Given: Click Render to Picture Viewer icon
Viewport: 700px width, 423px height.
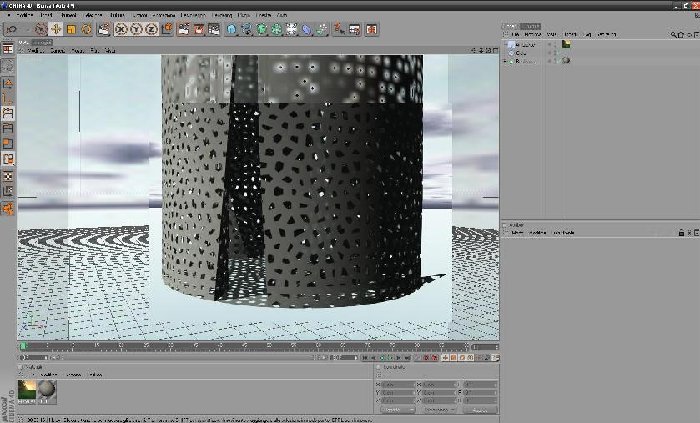Looking at the screenshot, I should (x=199, y=29).
